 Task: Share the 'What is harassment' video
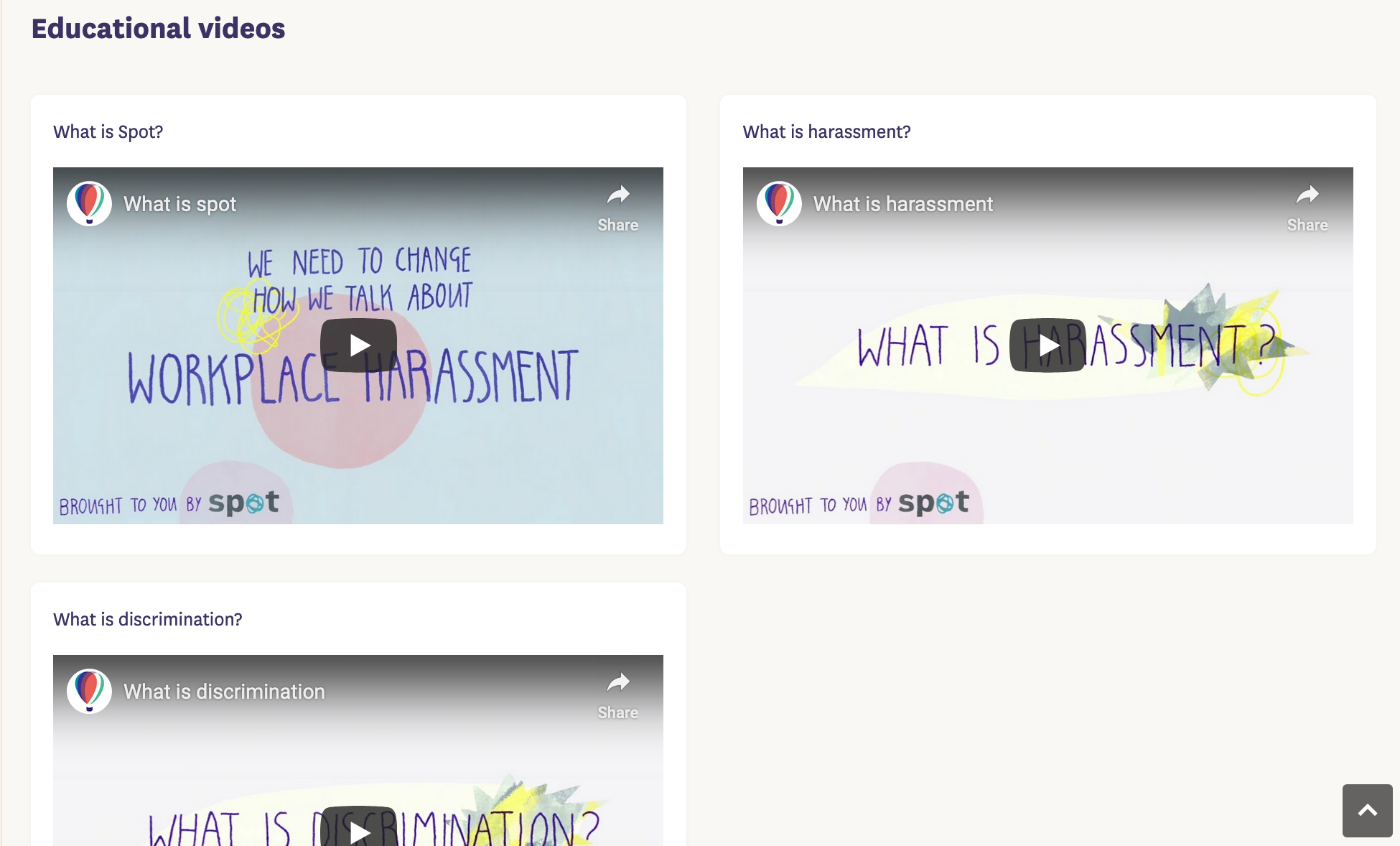tap(1307, 208)
